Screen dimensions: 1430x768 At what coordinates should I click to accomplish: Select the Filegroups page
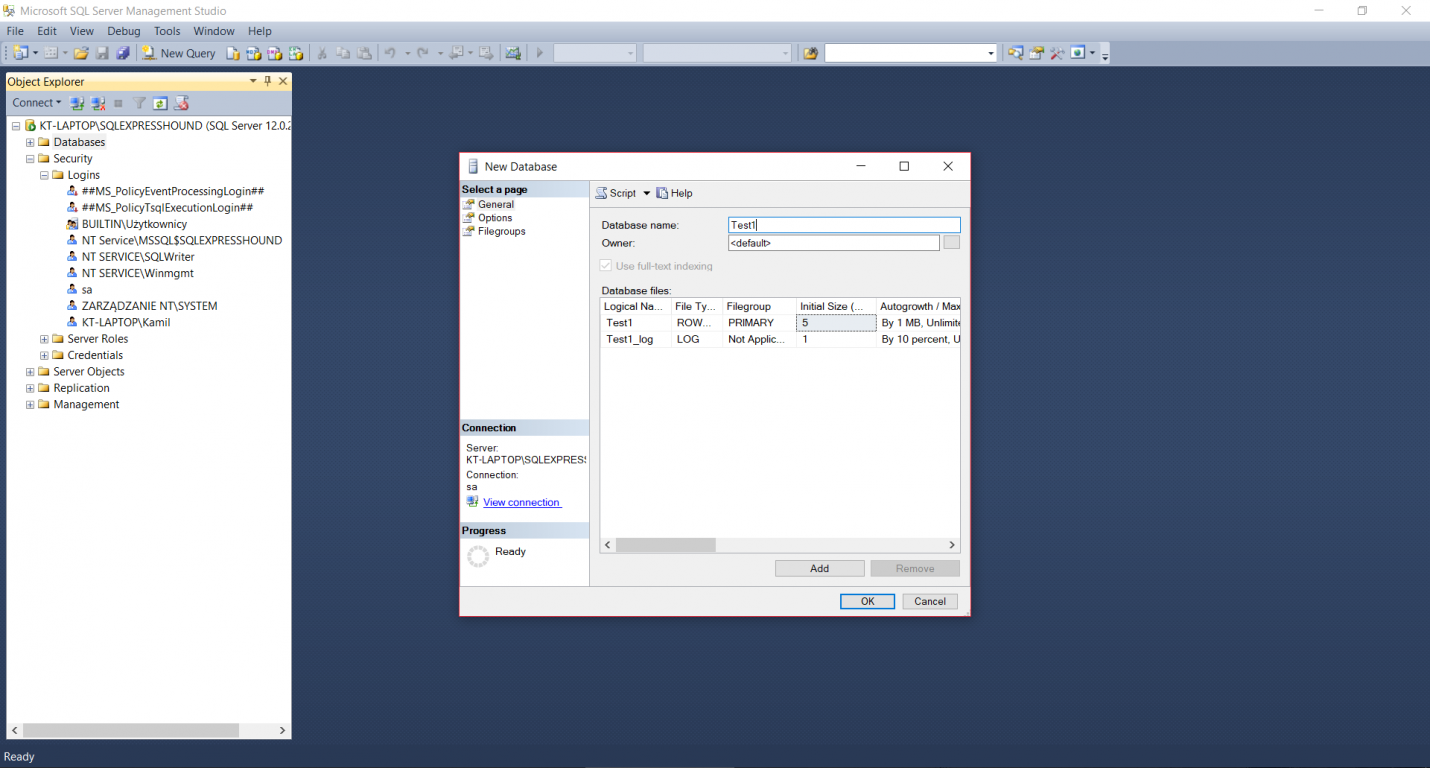coord(501,231)
